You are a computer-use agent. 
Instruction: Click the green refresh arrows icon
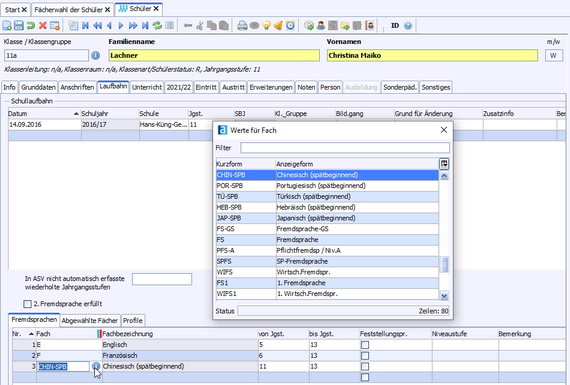(x=157, y=25)
